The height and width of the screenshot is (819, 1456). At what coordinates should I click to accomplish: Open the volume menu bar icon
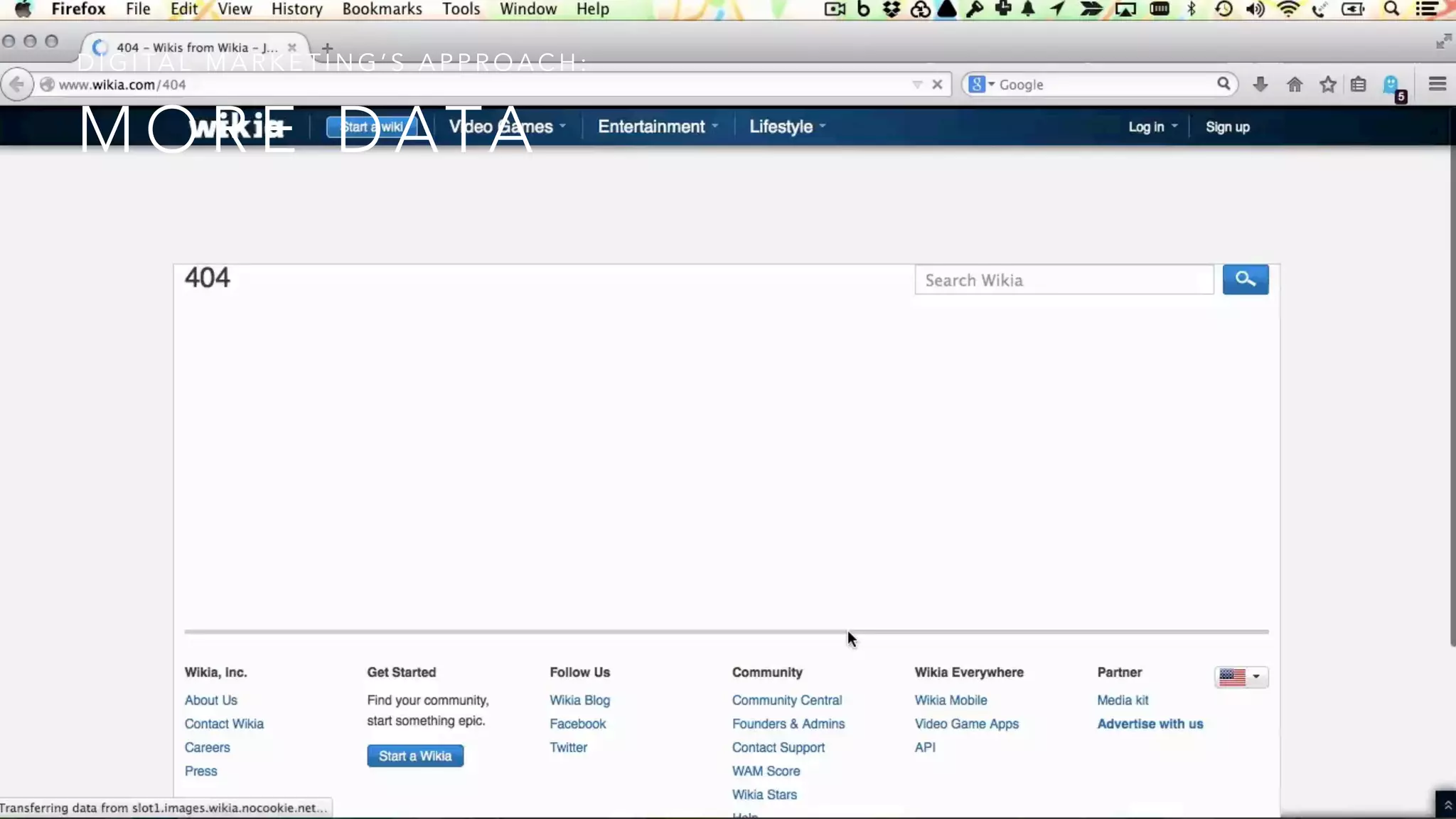pyautogui.click(x=1256, y=9)
